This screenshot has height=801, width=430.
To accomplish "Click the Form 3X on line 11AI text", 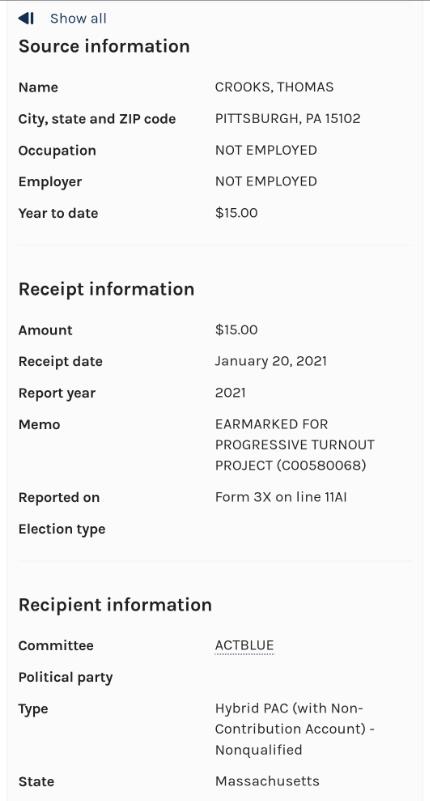I will click(281, 498).
